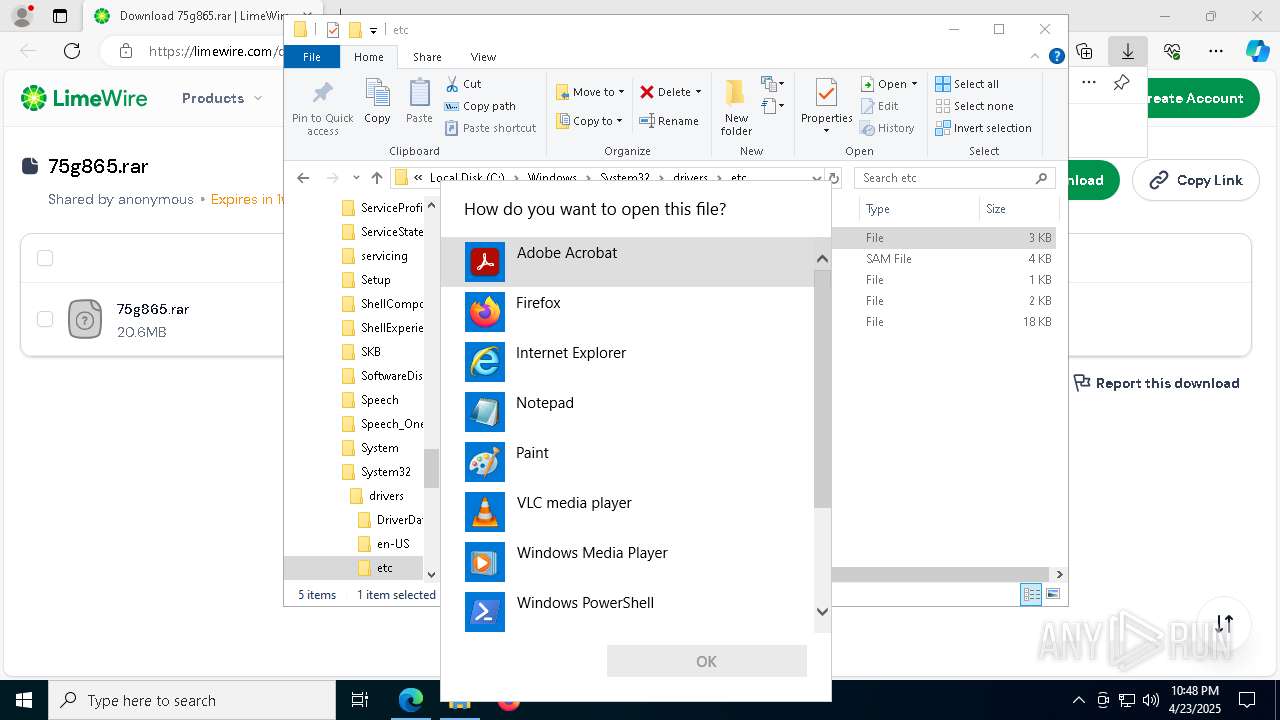Pick Internet Explorer from the app list
Screen dimensions: 1280x720
(627, 362)
